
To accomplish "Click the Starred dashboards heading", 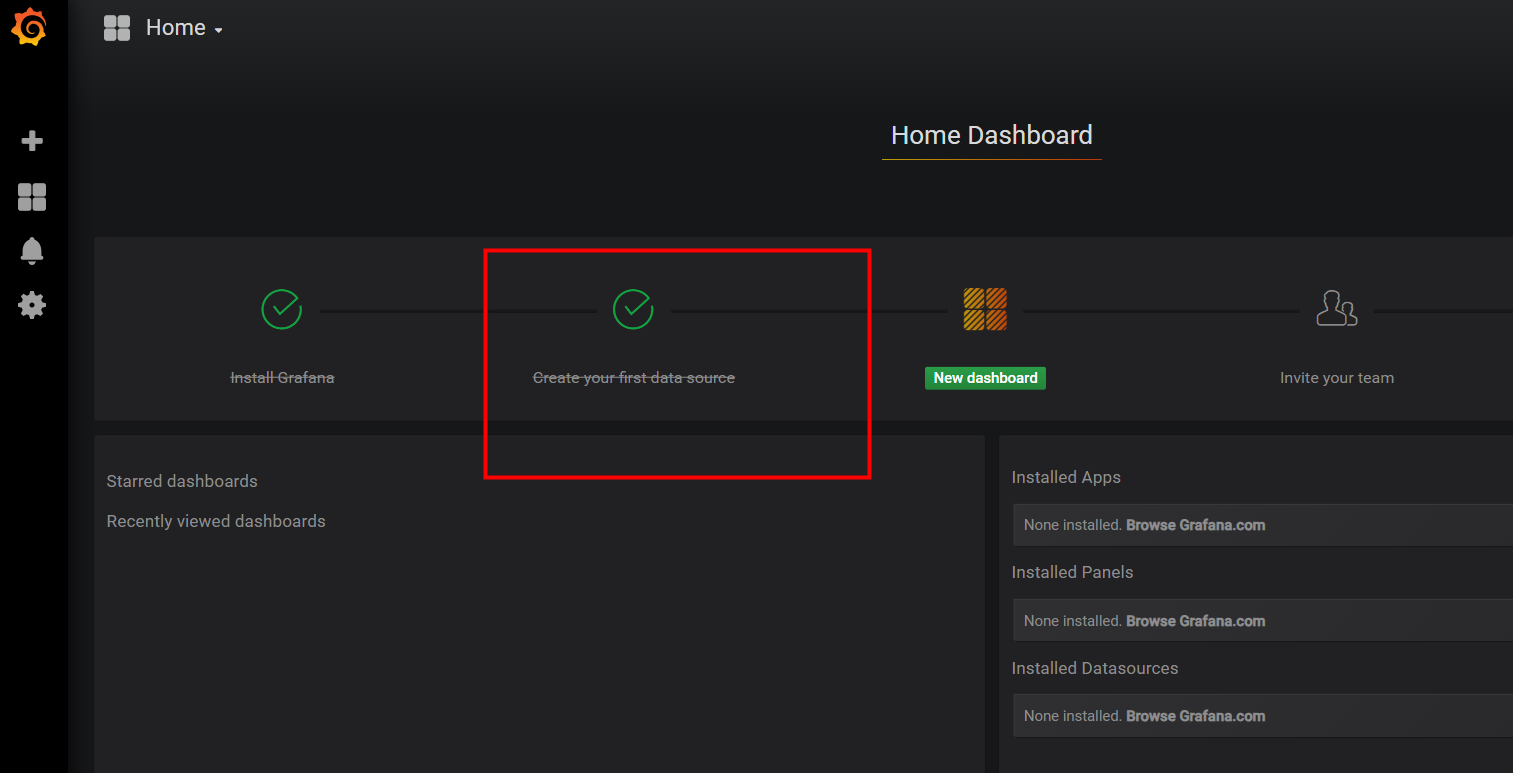I will (182, 481).
